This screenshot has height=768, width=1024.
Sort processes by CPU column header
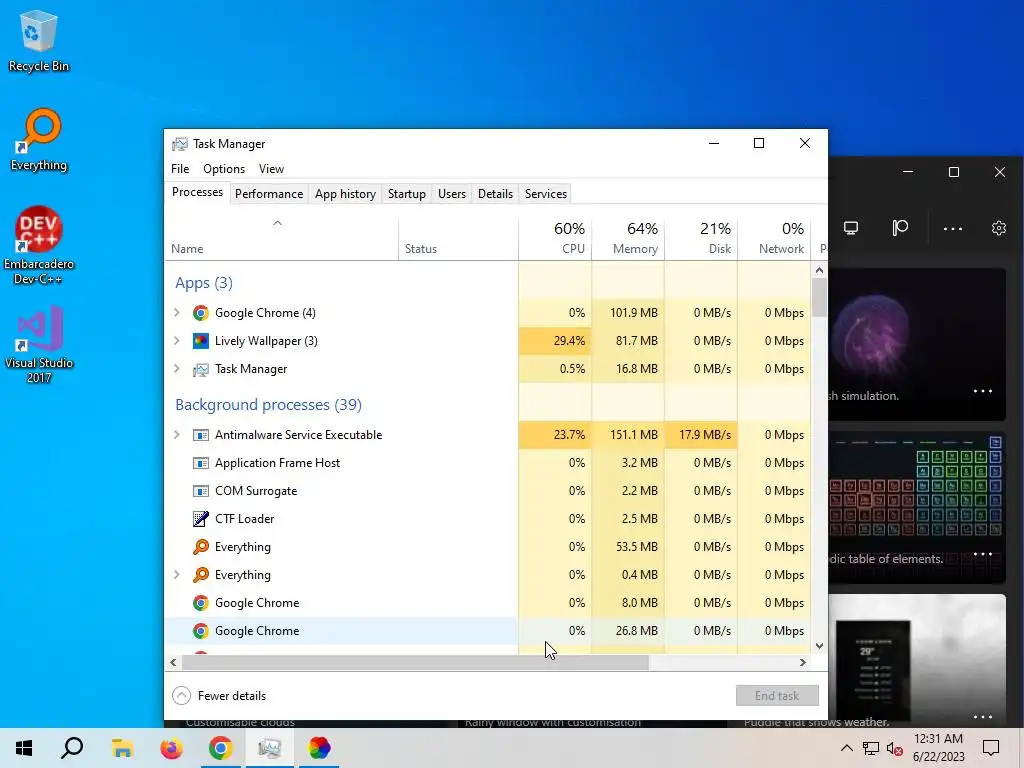tap(555, 238)
